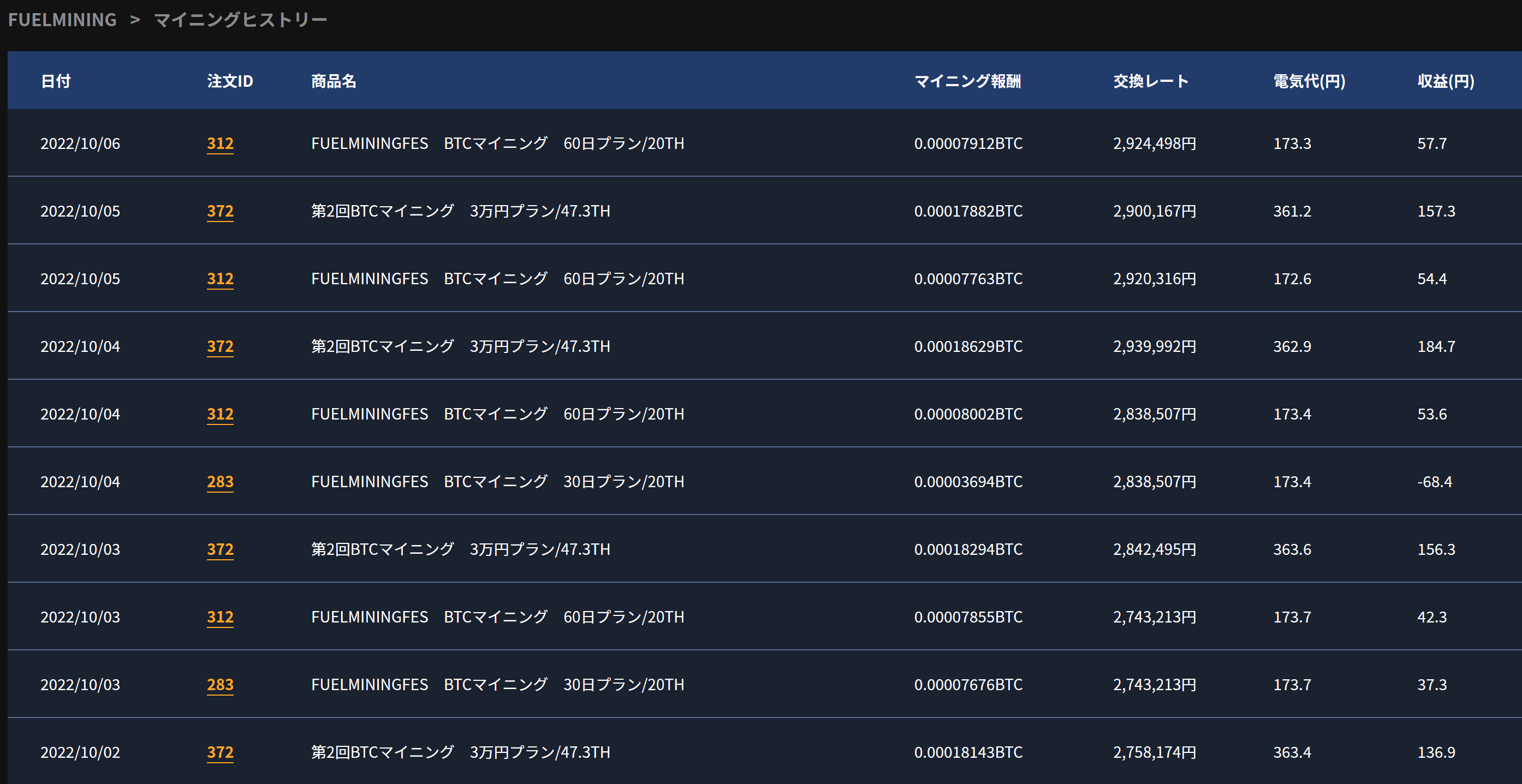Open order ID 283 for 2022/10/03
1522x784 pixels.
[x=220, y=685]
